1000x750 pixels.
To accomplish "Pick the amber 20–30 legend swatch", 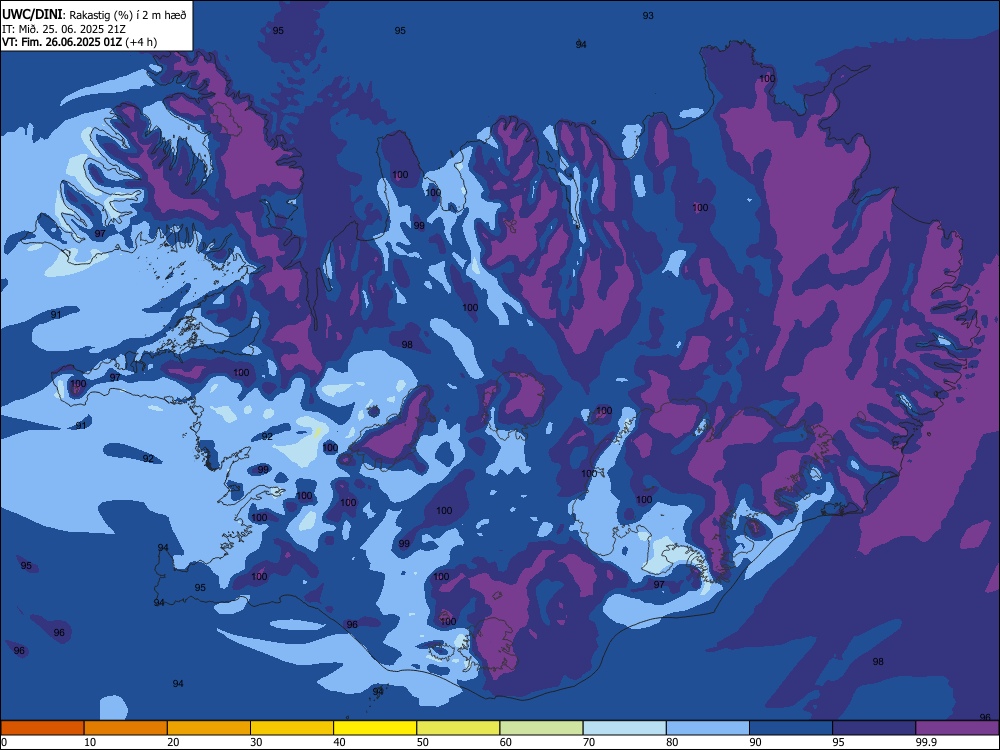I will (x=209, y=728).
